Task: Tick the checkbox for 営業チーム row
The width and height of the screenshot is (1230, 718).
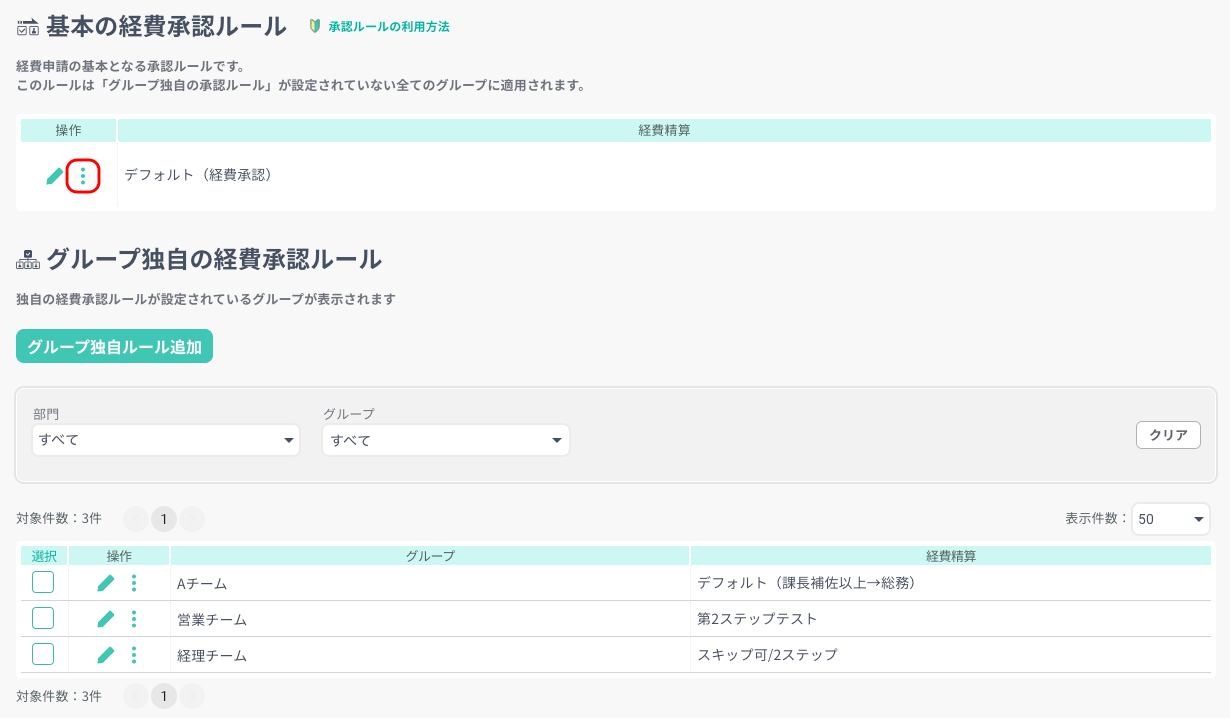Action: (43, 618)
